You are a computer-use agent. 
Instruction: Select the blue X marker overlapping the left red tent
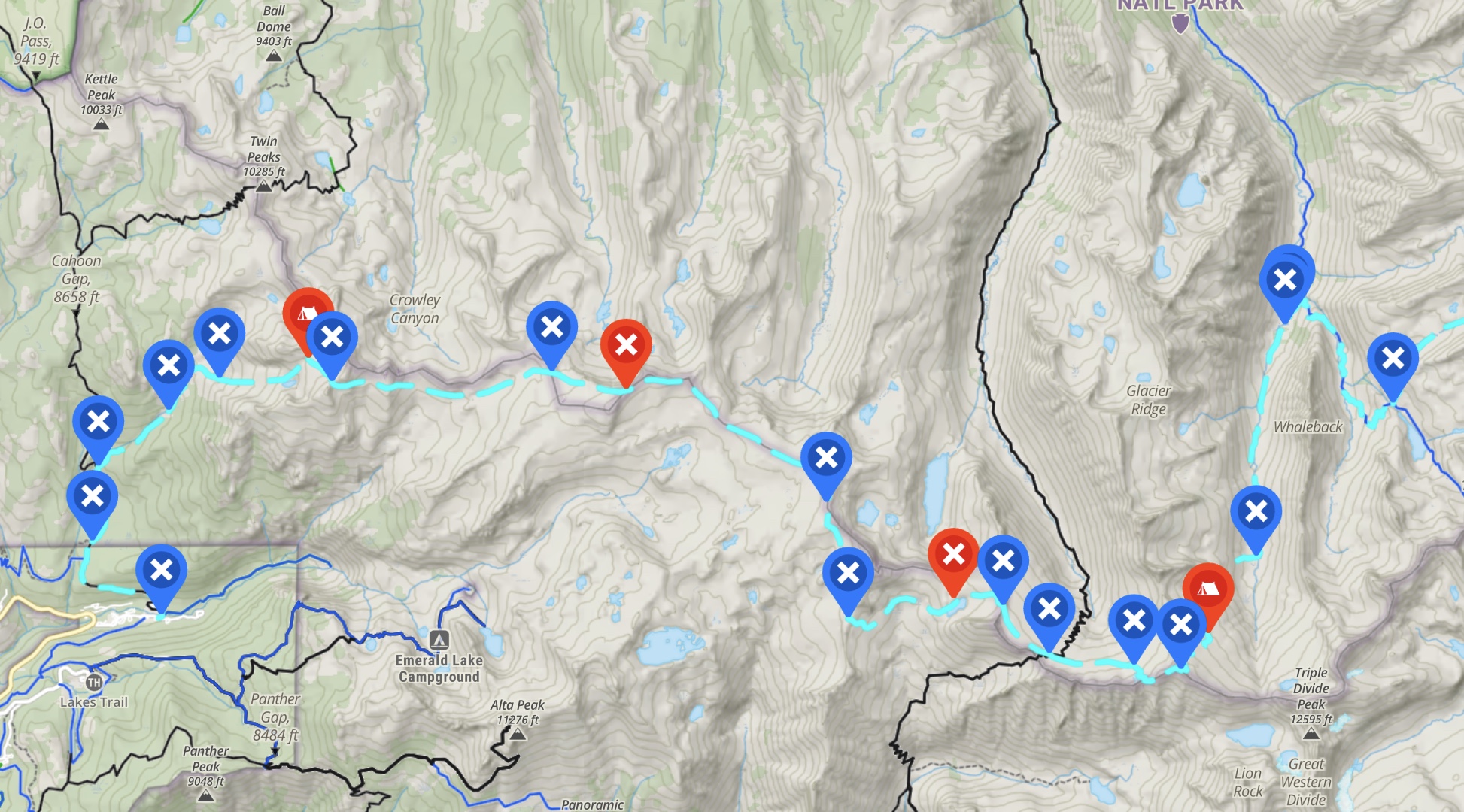[x=332, y=338]
